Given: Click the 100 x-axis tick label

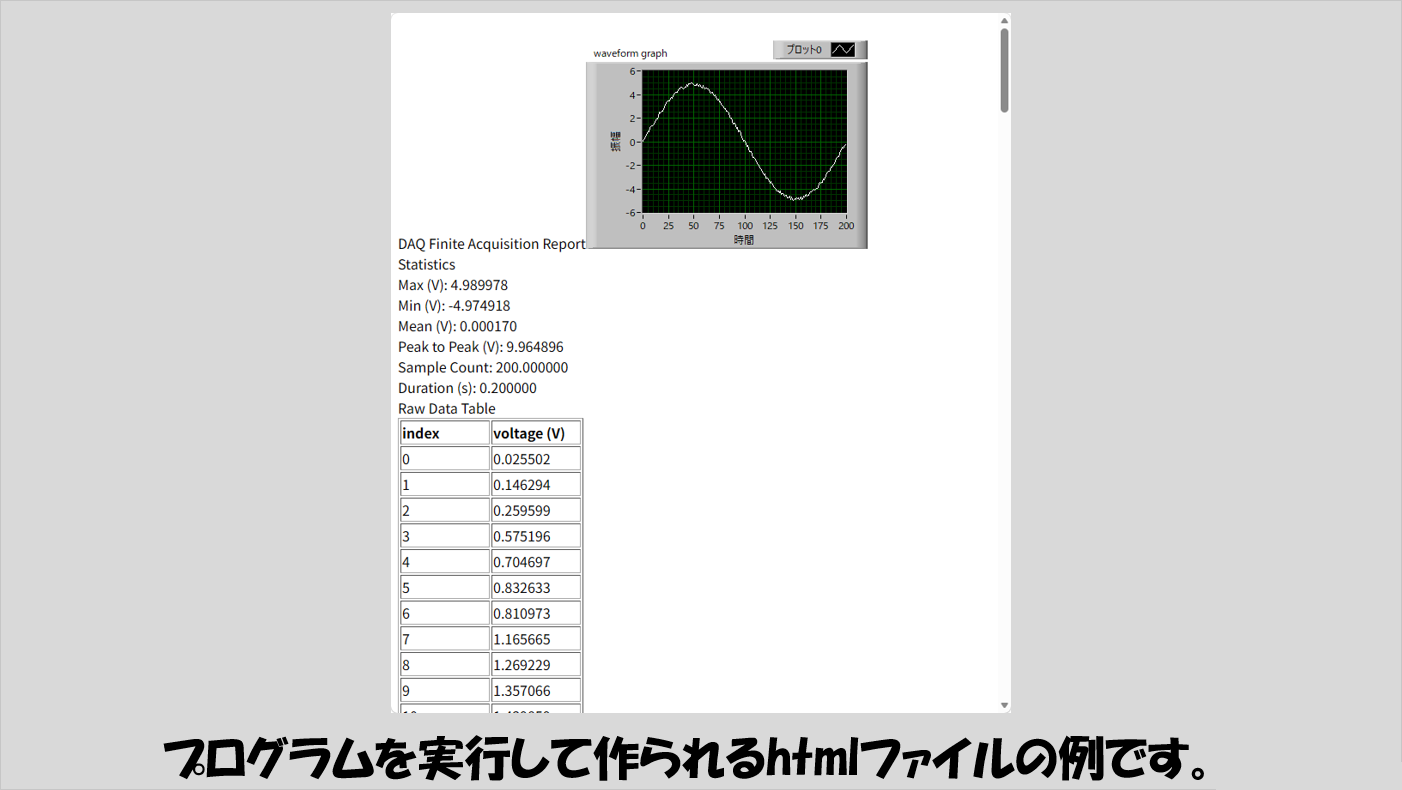Looking at the screenshot, I should click(745, 225).
